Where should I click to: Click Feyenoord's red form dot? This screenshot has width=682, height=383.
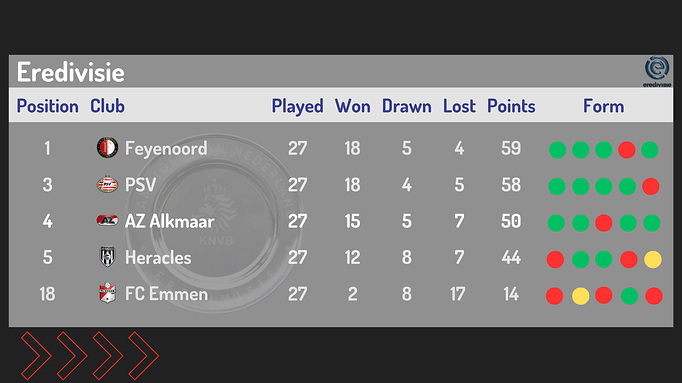tap(627, 150)
